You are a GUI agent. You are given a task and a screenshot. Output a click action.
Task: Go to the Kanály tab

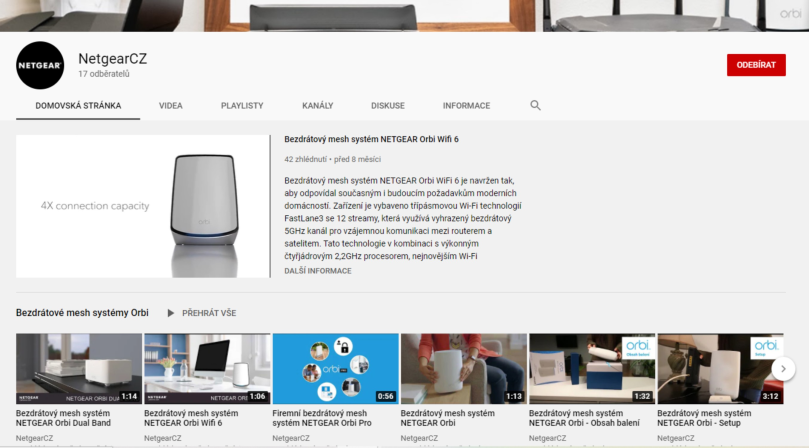point(317,105)
